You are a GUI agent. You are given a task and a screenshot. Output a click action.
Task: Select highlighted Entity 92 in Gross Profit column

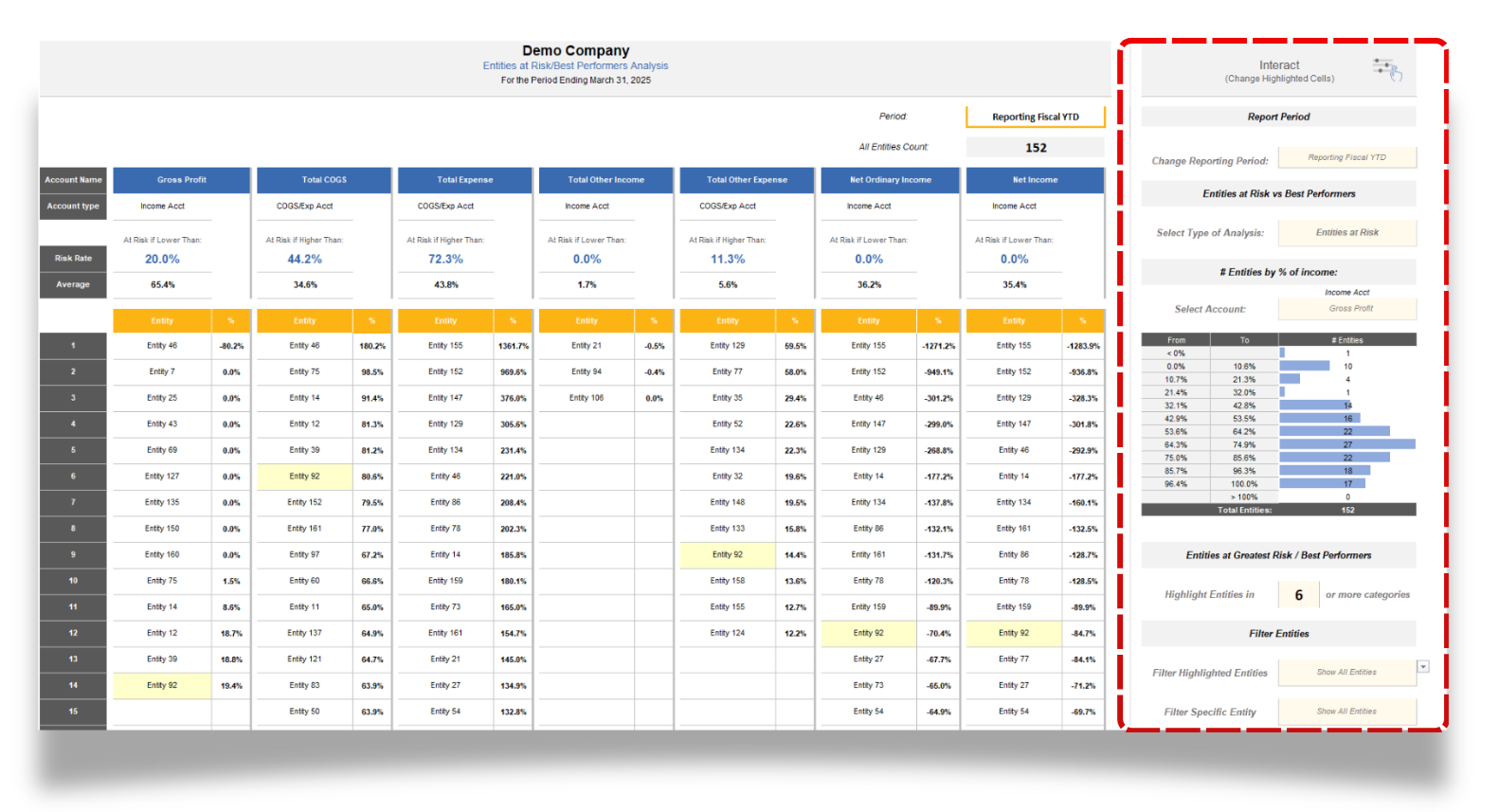(162, 685)
